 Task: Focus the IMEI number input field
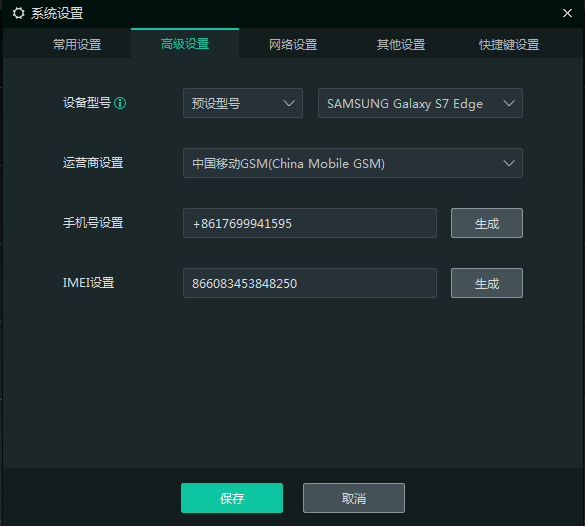click(310, 283)
